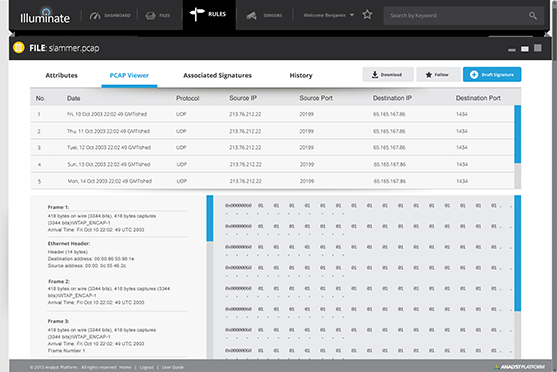This screenshot has width=557, height=372.
Task: Click source port 20199 in row 4
Action: (307, 165)
